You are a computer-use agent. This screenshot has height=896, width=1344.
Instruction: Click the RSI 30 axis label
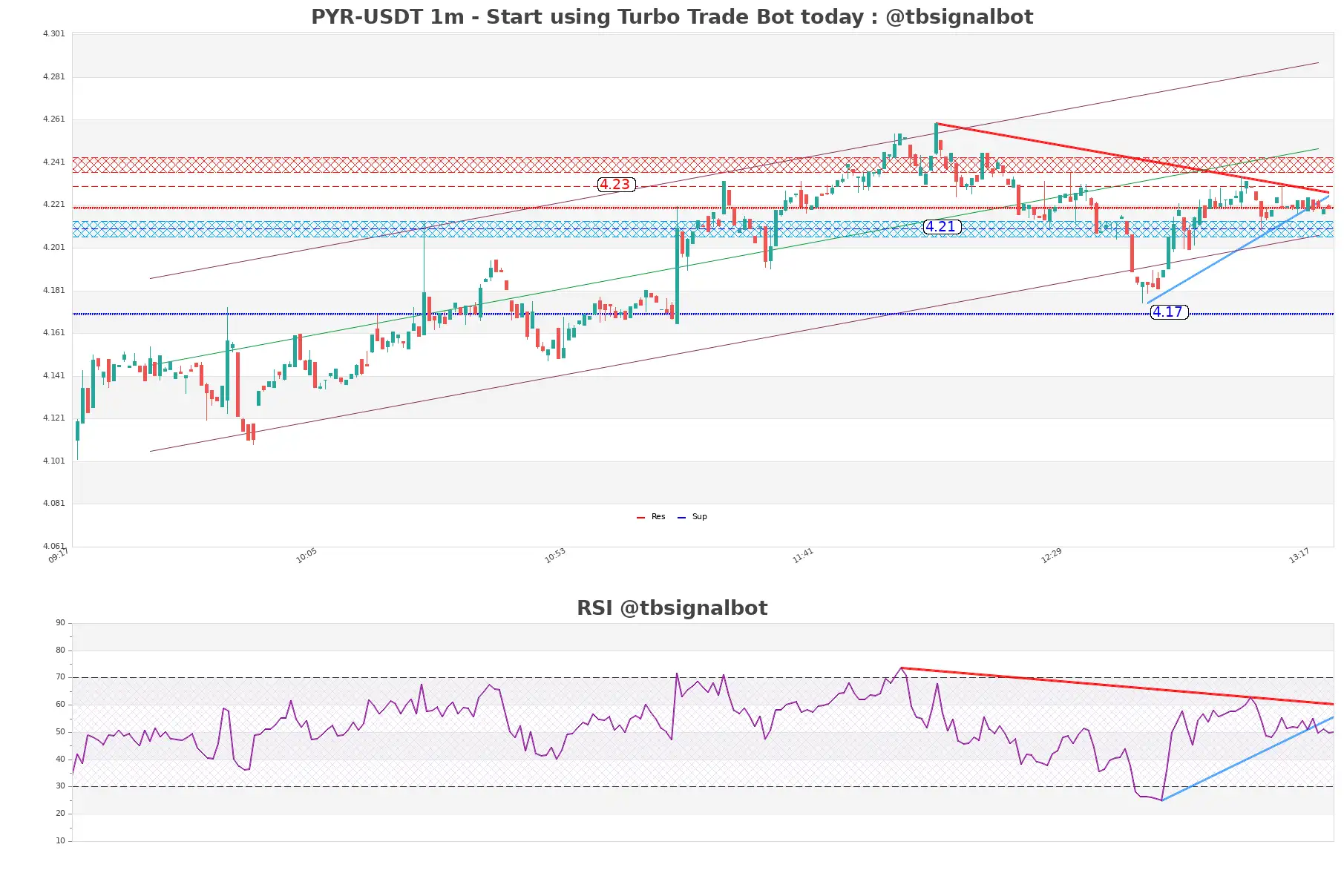(60, 785)
